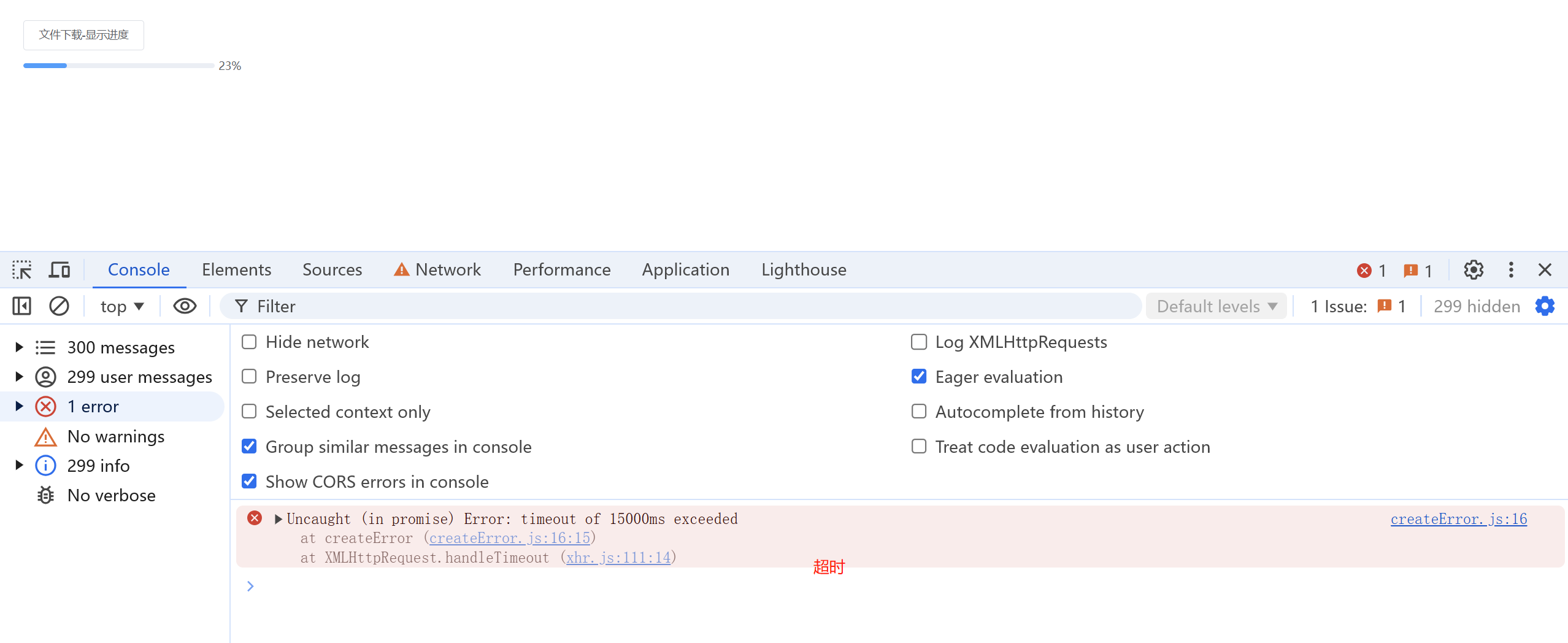
Task: Toggle the device toolbar icon
Action: (60, 270)
